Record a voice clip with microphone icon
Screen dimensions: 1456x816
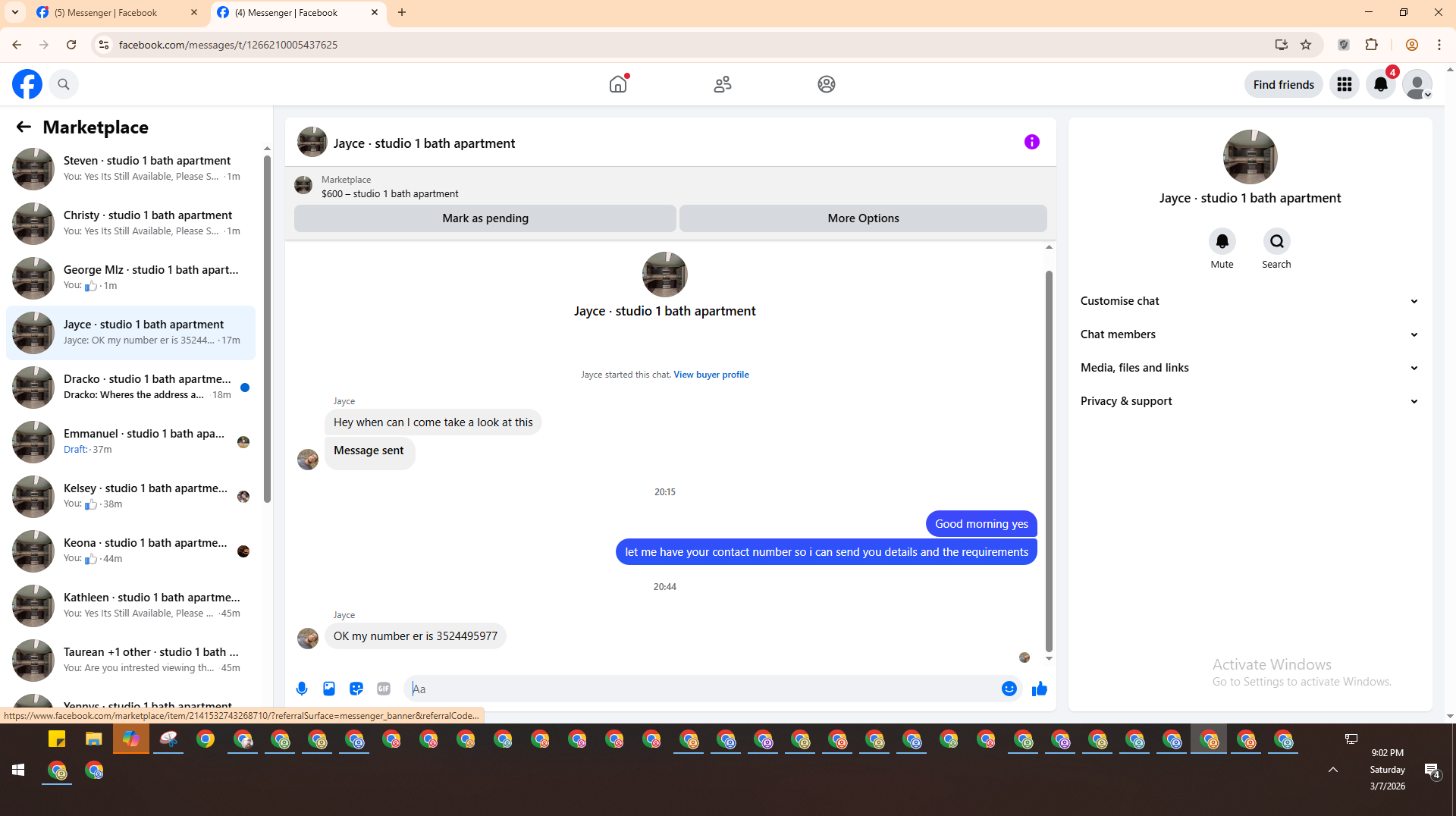(302, 689)
